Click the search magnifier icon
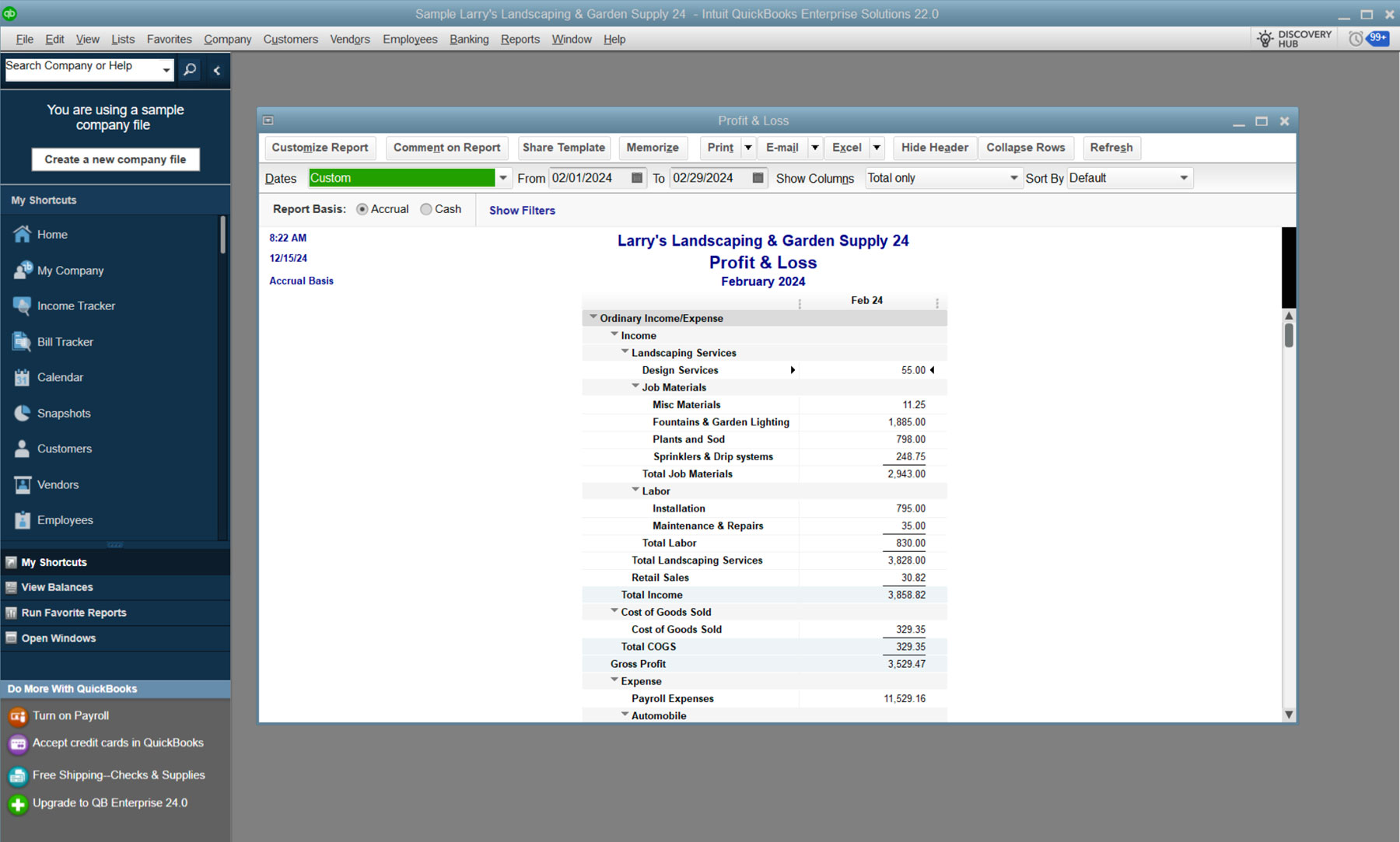Viewport: 1400px width, 842px height. tap(190, 69)
